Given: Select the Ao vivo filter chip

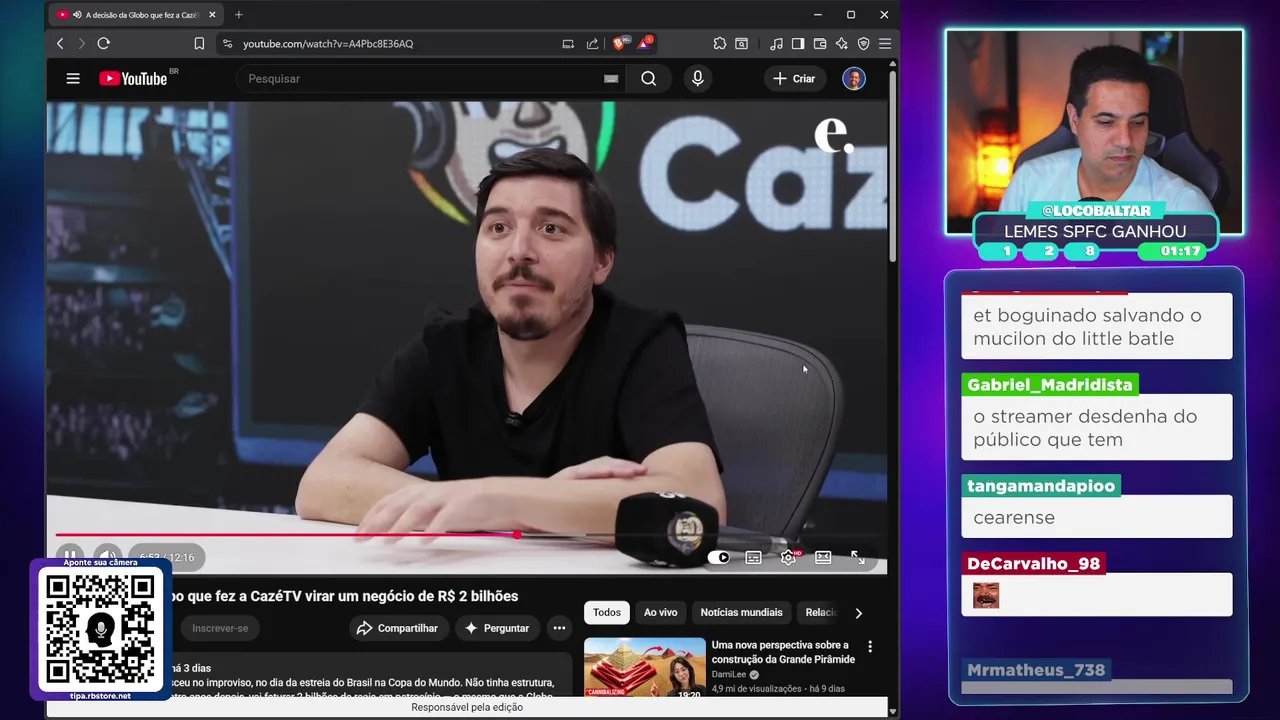Looking at the screenshot, I should pyautogui.click(x=660, y=613).
